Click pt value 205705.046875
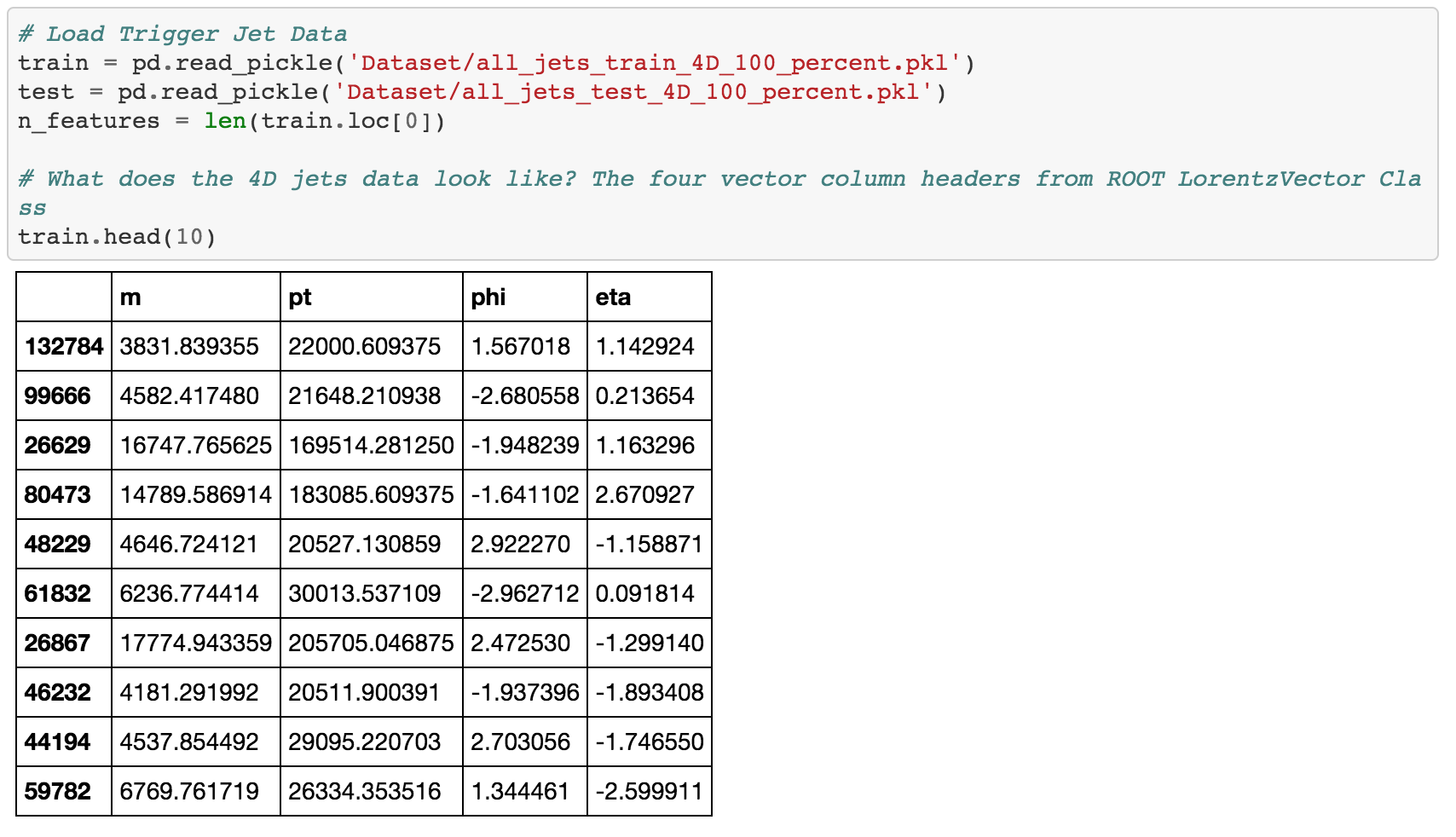The width and height of the screenshot is (1456, 837). click(372, 643)
